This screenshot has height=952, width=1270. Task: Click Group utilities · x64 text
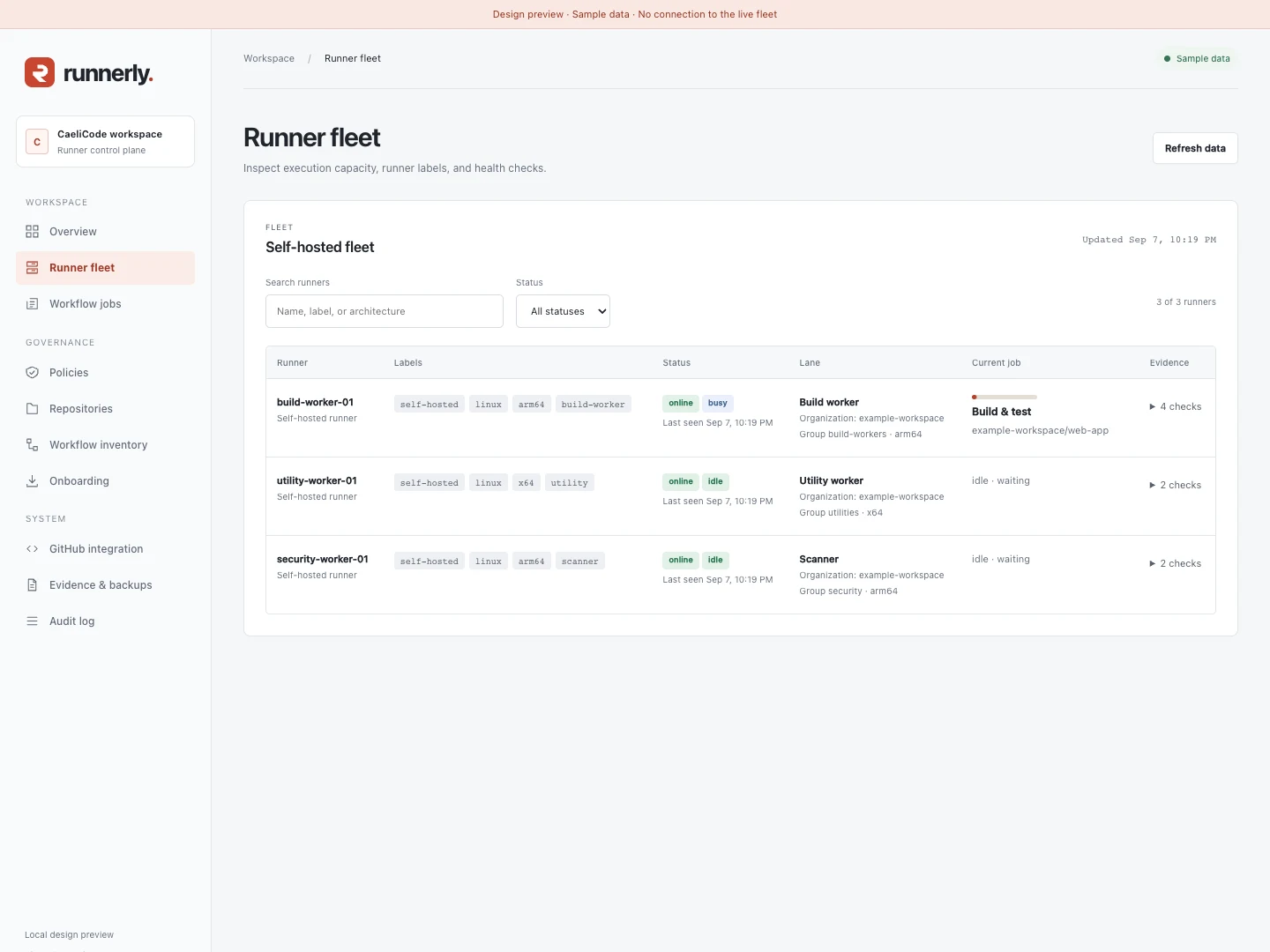point(841,512)
